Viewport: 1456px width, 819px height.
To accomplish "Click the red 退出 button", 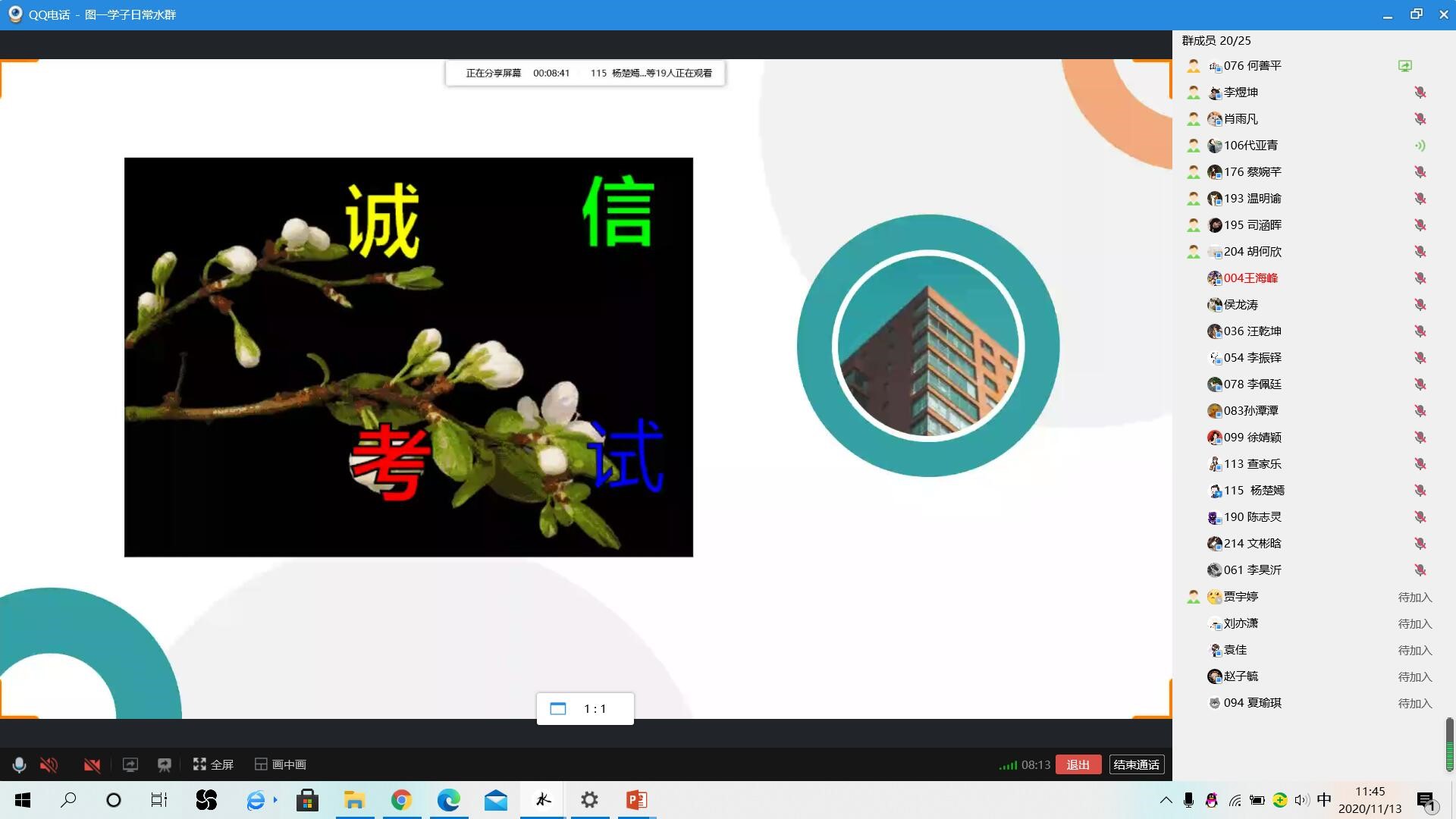I will click(1078, 764).
